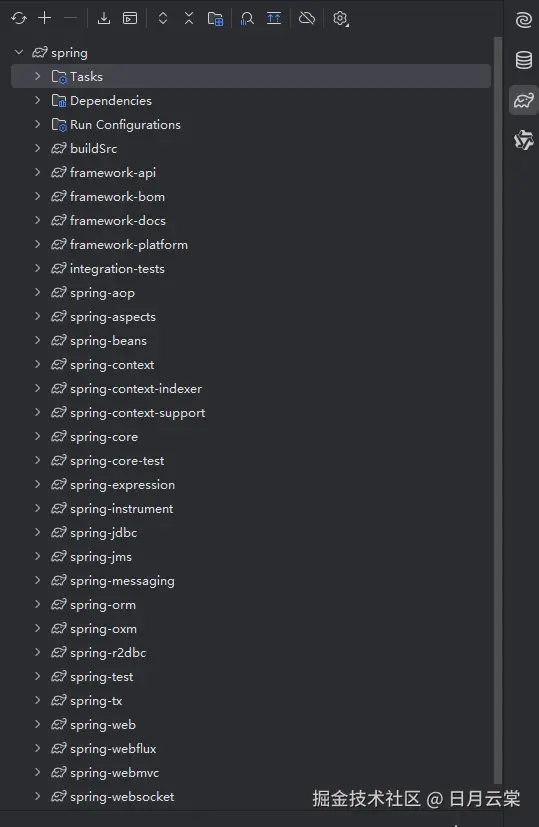
Task: Open Gradle build tool settings gear
Action: coord(341,18)
